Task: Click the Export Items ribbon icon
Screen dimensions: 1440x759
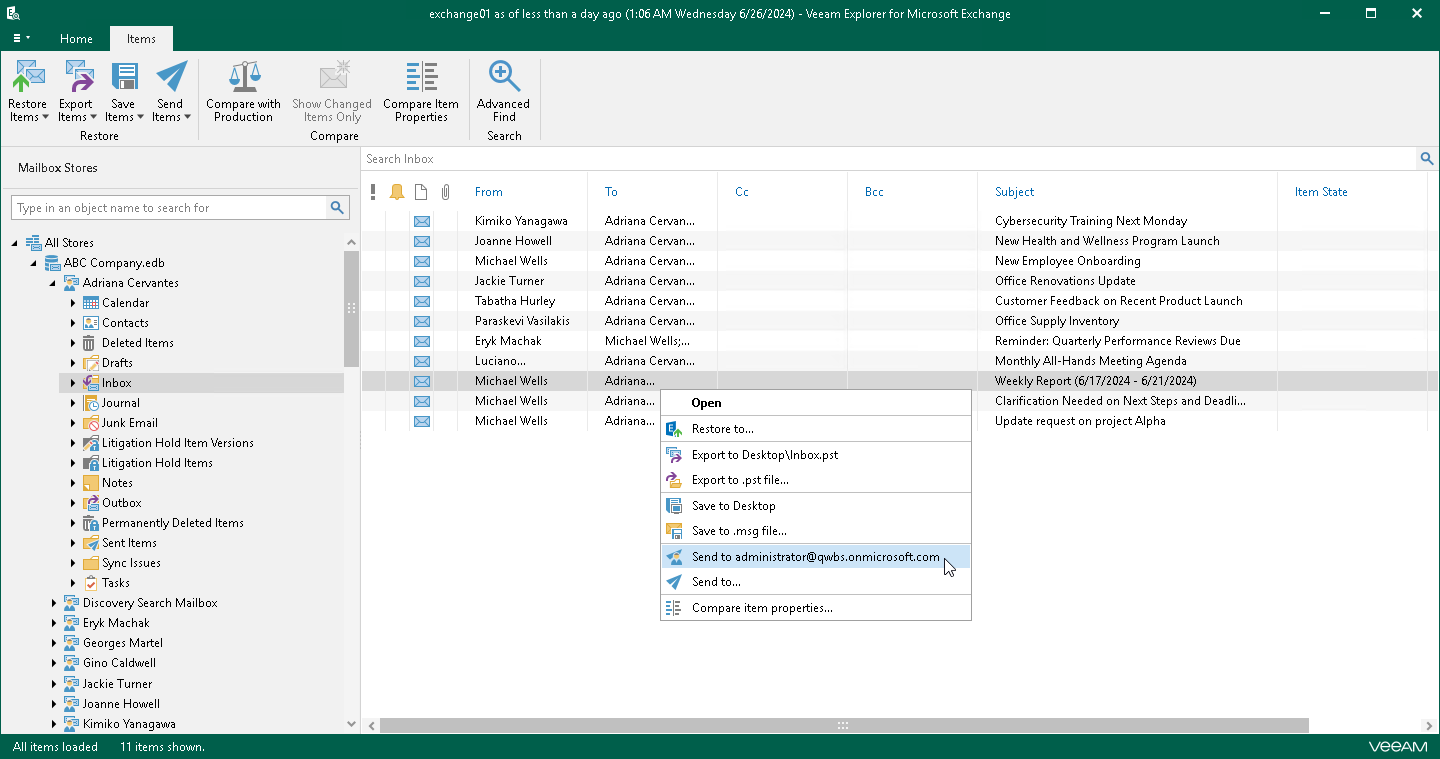Action: point(75,78)
